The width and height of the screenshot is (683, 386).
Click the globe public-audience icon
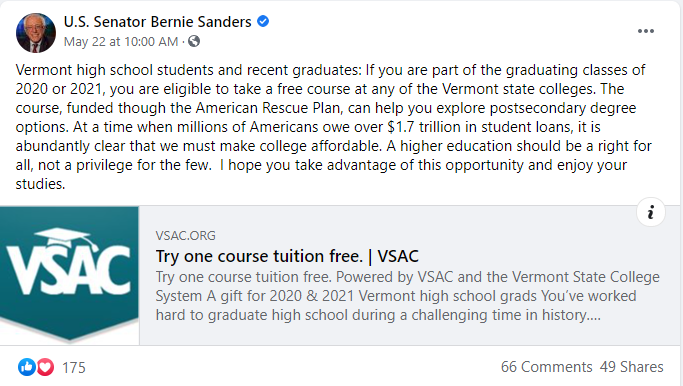pyautogui.click(x=194, y=41)
